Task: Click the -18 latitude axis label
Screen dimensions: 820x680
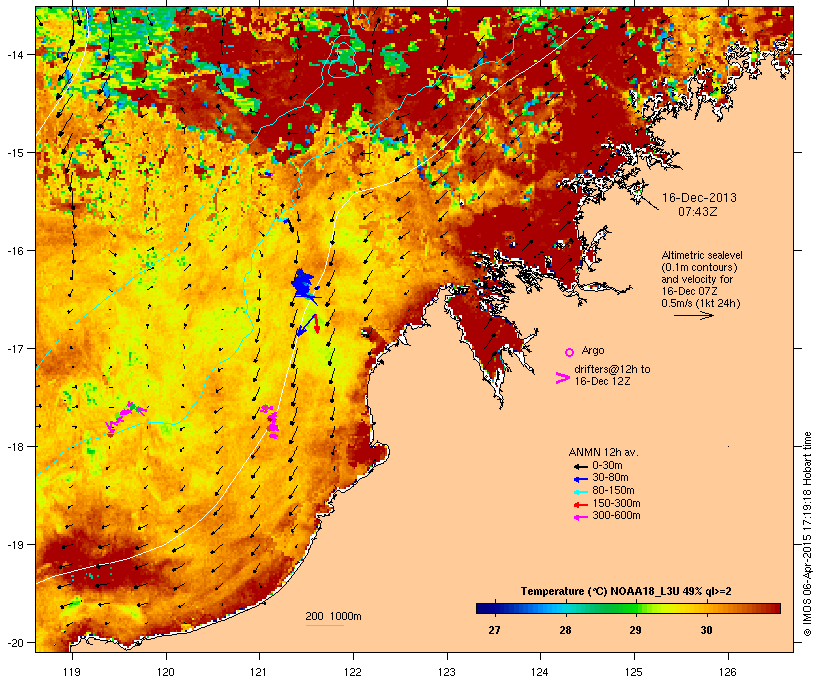Action: point(15,447)
